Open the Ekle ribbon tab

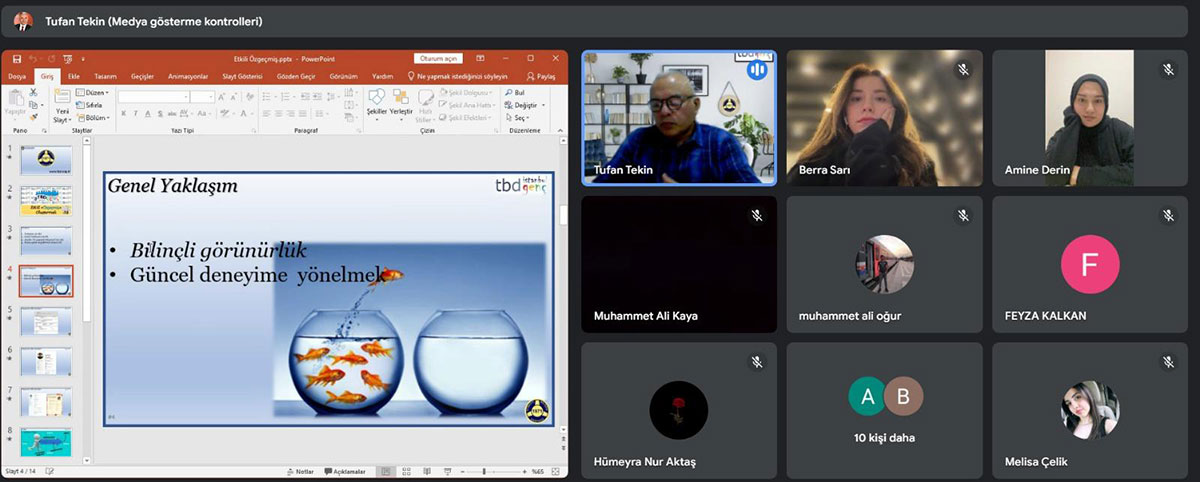74,76
